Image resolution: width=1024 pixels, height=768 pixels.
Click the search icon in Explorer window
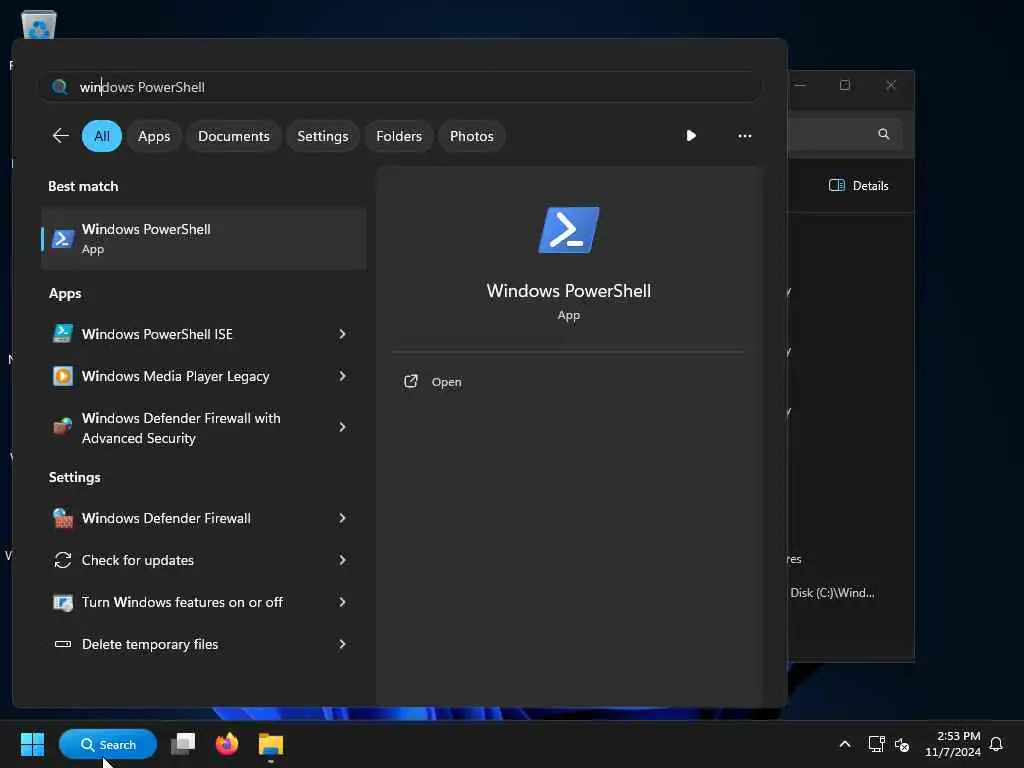[x=884, y=134]
